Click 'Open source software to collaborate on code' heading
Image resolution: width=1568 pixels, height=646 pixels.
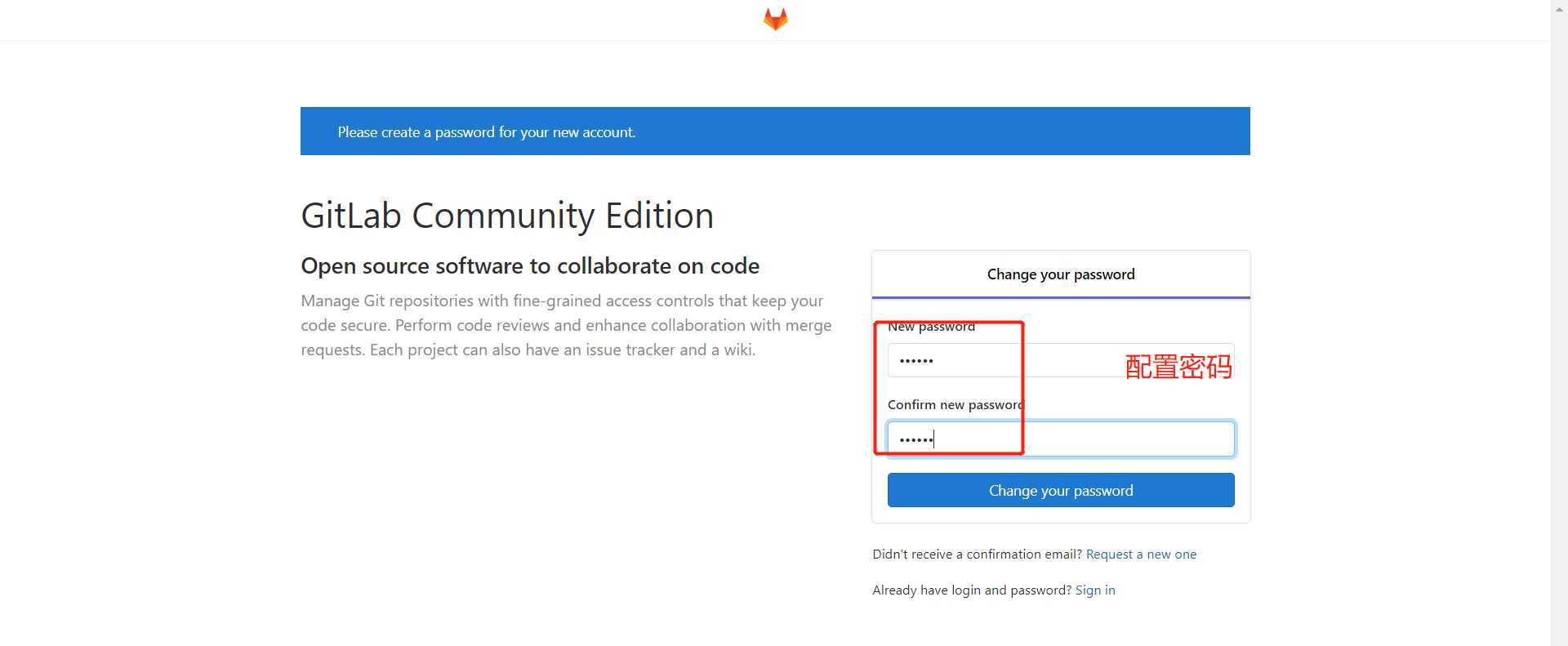tap(530, 266)
